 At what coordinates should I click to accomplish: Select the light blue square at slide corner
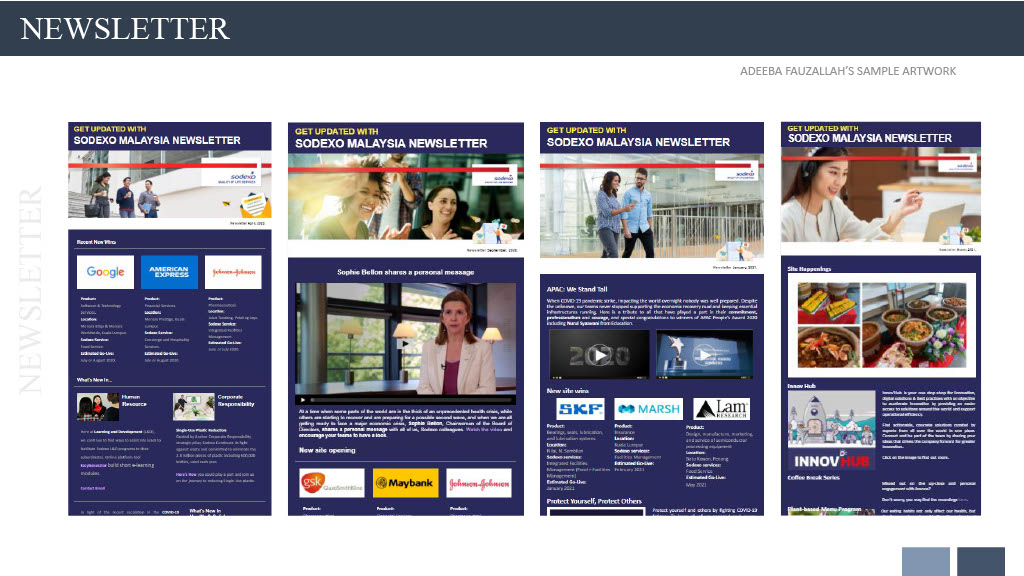(x=925, y=561)
